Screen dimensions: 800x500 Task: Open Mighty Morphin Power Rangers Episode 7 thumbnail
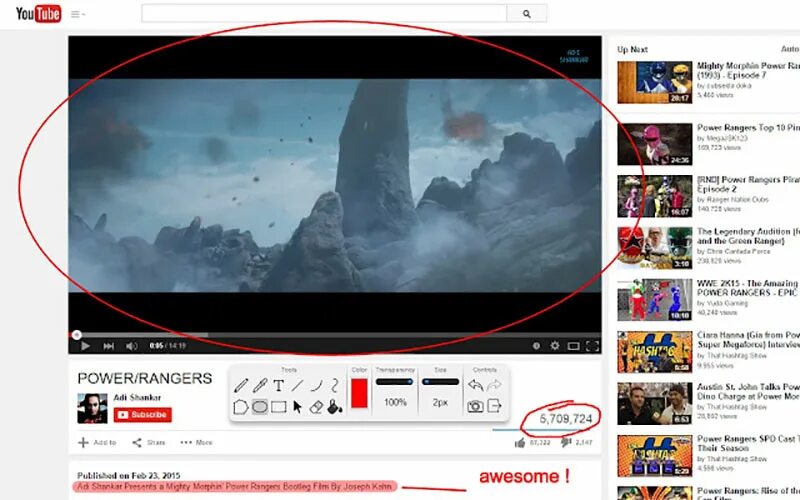tap(655, 82)
